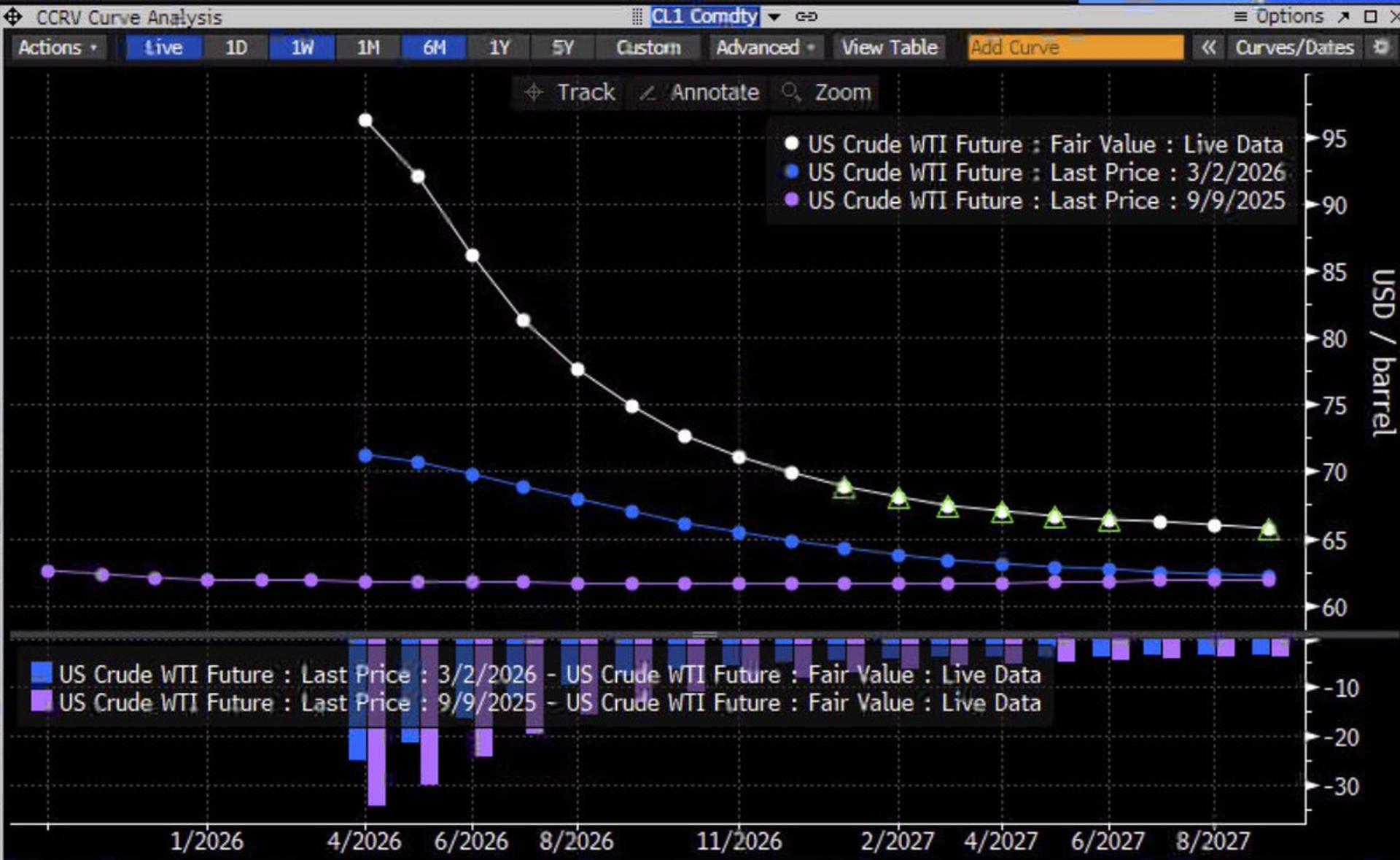Click the Add Curve input field

tap(1075, 47)
